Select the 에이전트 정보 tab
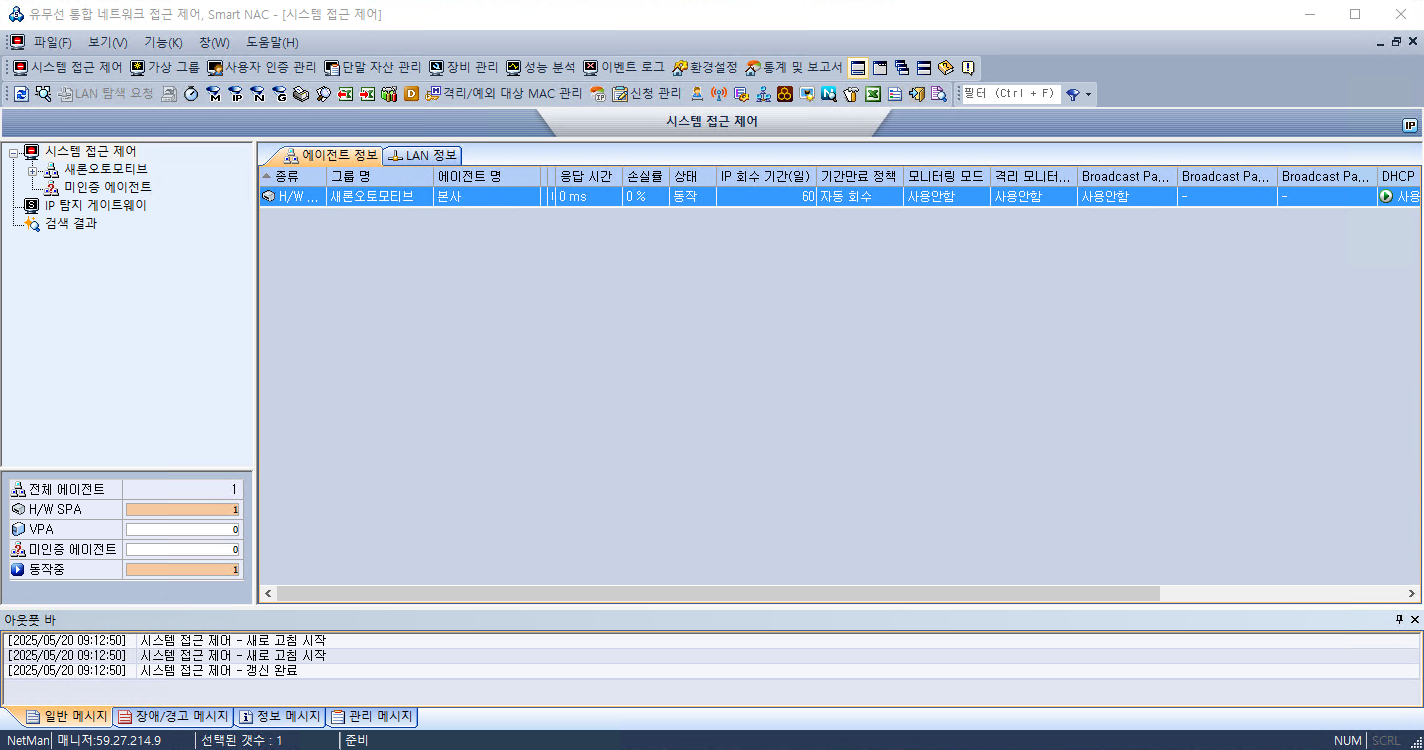This screenshot has width=1424, height=750. pyautogui.click(x=330, y=155)
